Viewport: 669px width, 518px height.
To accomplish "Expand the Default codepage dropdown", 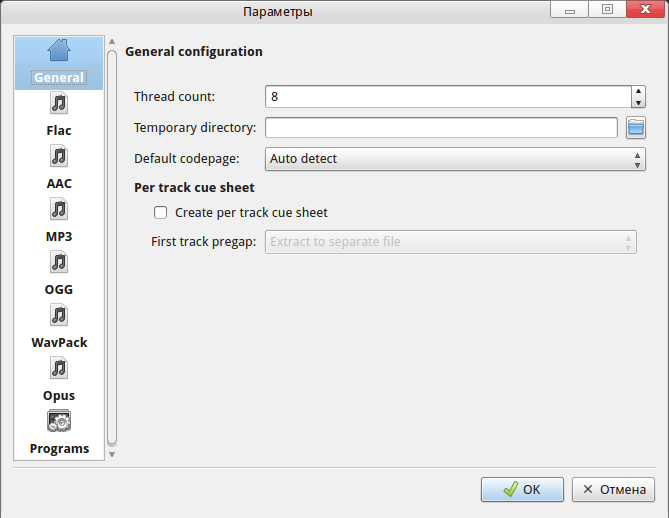I will tap(455, 159).
